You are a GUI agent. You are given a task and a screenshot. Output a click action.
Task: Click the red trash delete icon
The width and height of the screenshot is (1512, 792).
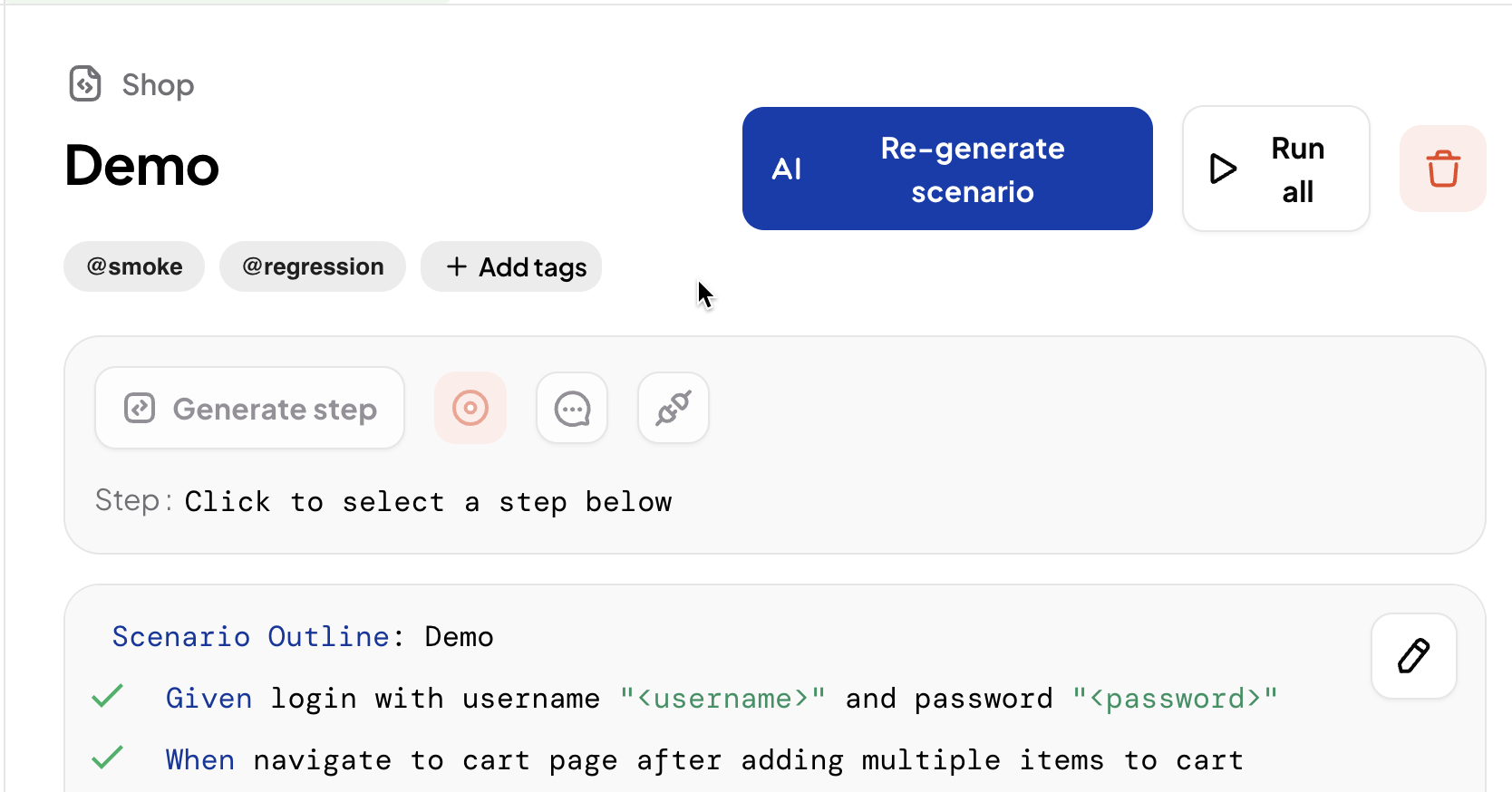pos(1443,169)
